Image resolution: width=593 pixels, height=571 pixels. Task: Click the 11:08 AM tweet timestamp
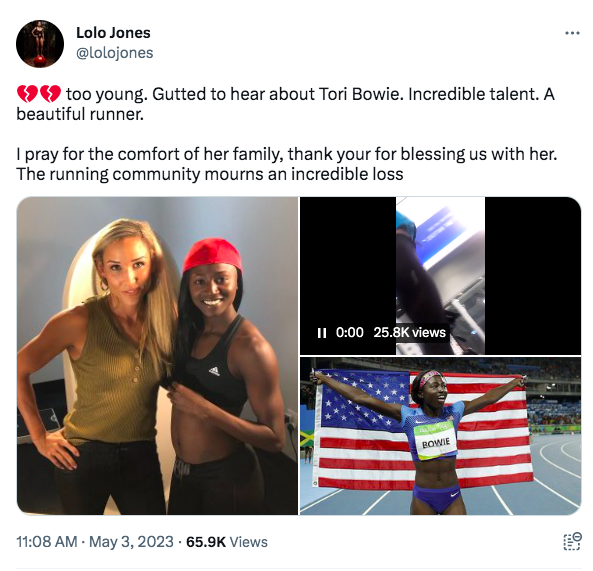click(47, 542)
